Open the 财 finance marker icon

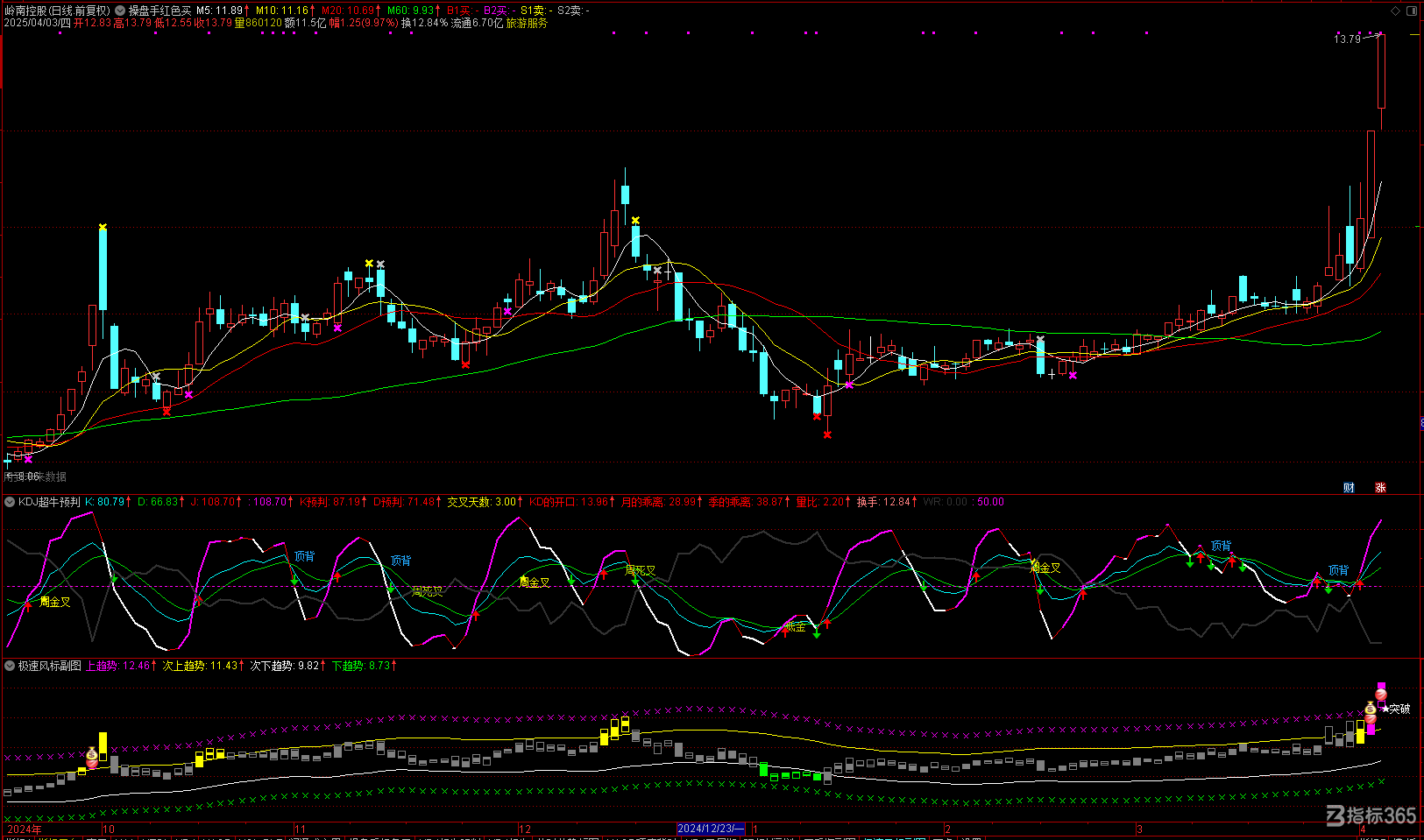tap(1350, 488)
